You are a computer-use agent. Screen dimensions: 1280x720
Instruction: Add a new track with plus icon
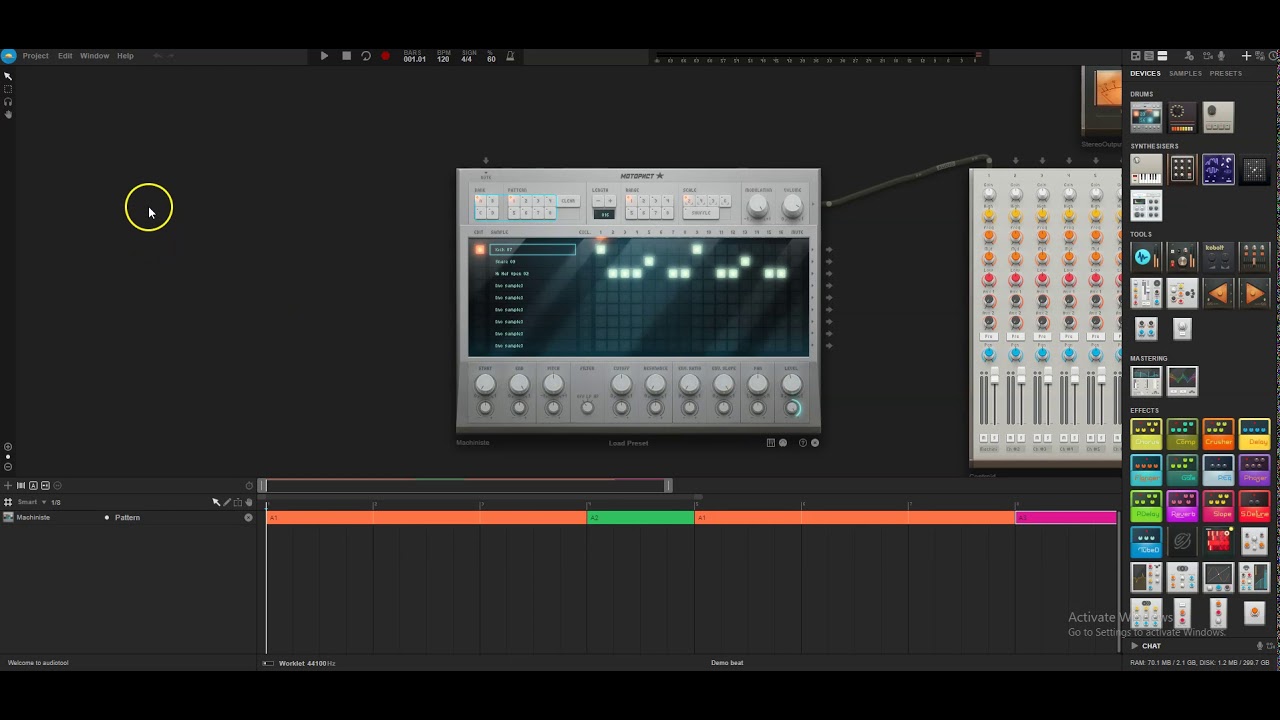(x=8, y=486)
